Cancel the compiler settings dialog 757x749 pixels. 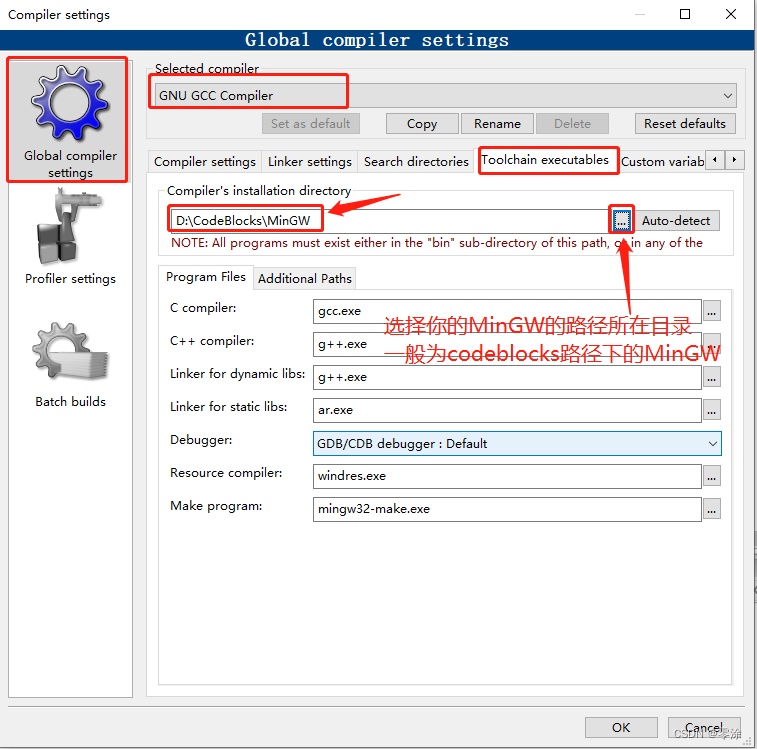tap(703, 727)
